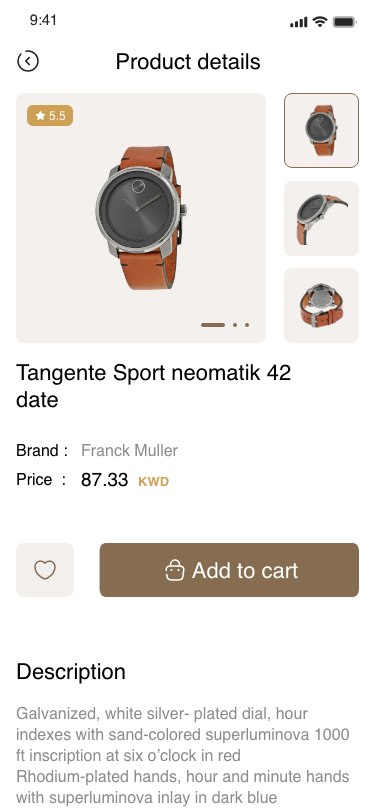Image resolution: width=375 pixels, height=812 pixels.
Task: Tap the active long carousel indicator
Action: pos(213,325)
